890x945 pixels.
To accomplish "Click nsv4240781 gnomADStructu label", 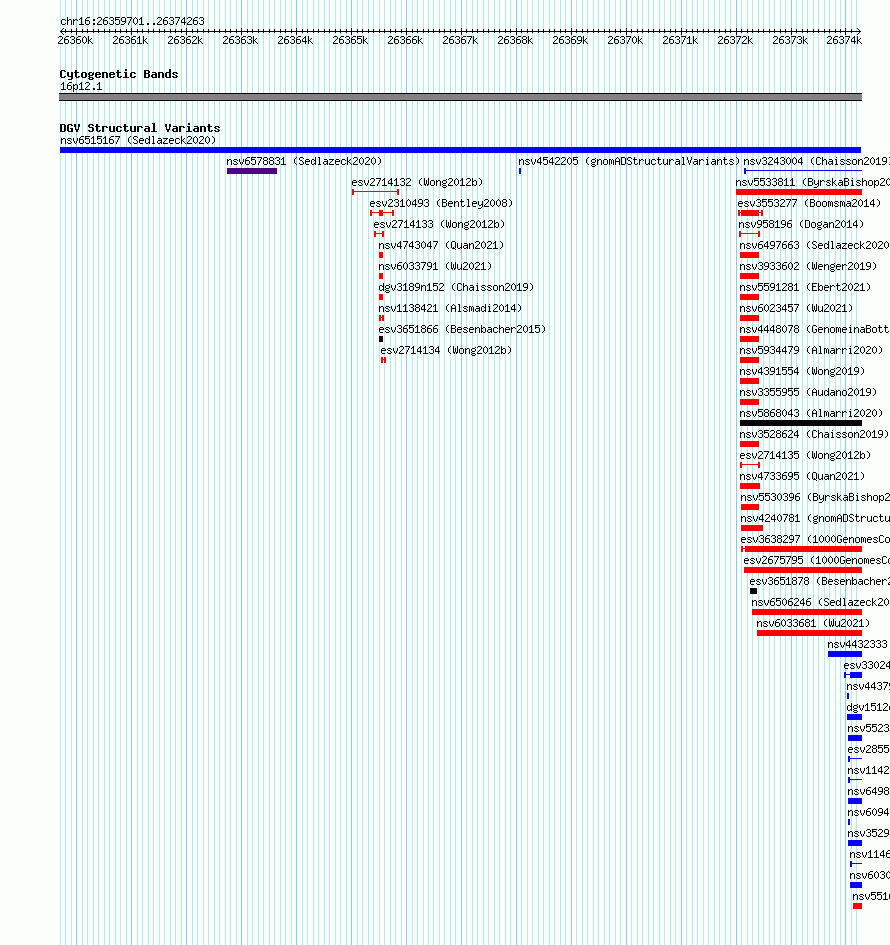I will (815, 519).
